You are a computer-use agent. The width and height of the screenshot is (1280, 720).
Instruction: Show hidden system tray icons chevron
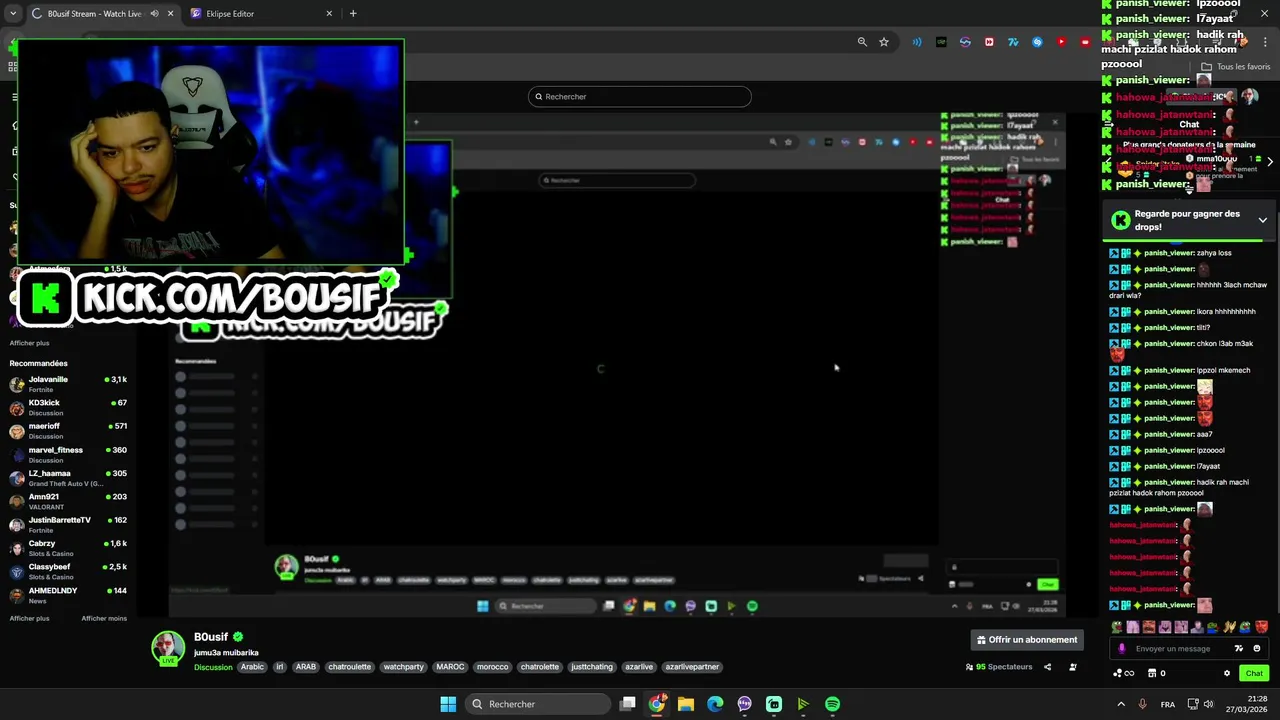pyautogui.click(x=1121, y=705)
